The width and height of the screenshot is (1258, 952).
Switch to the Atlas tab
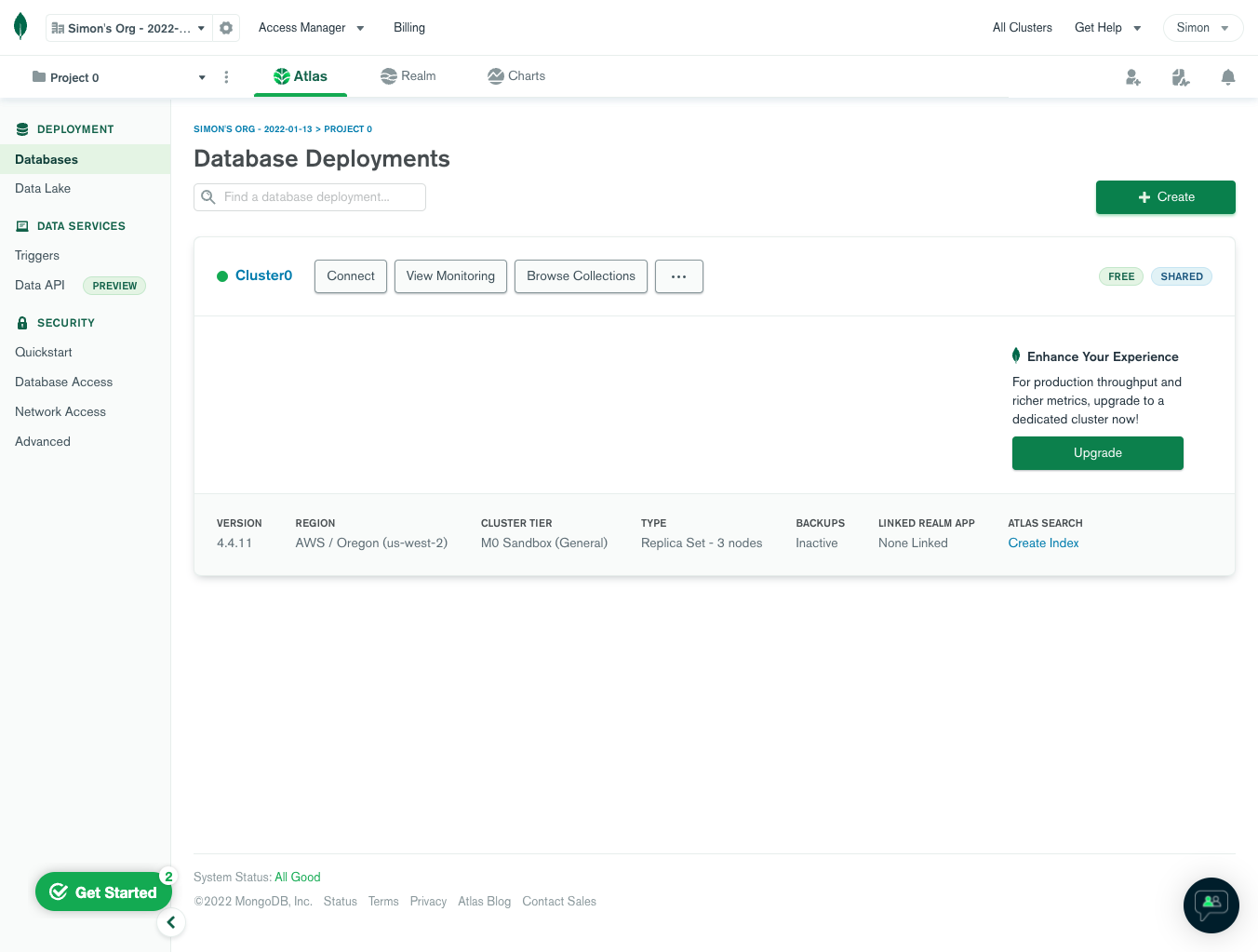coord(301,76)
